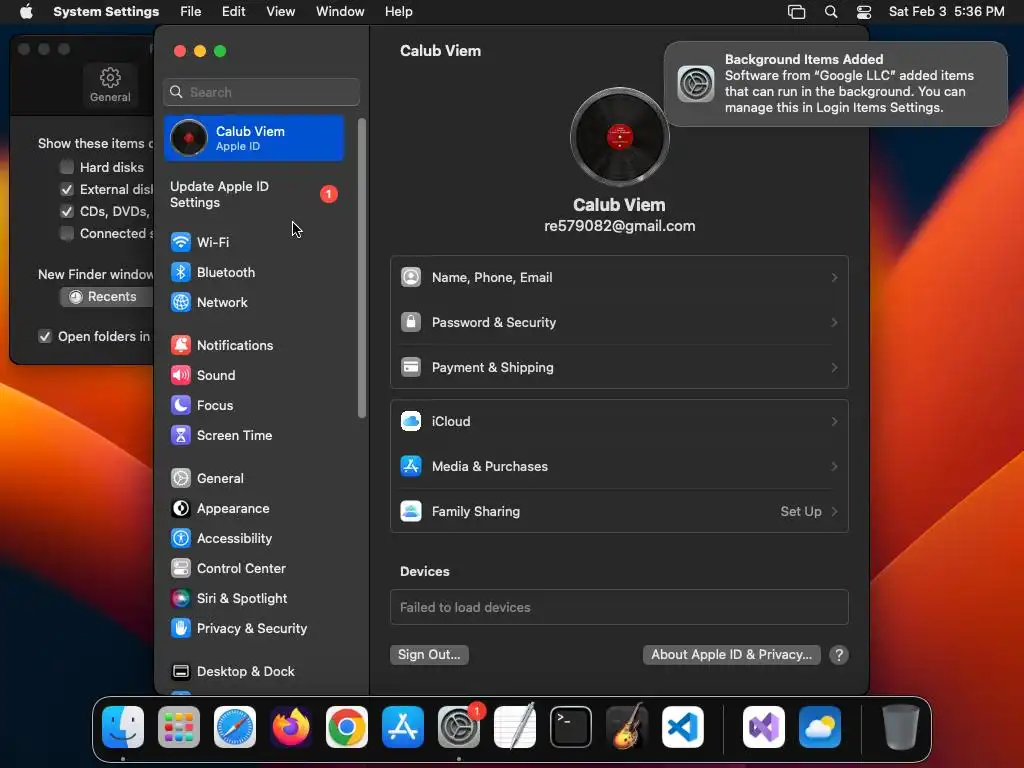Open Payment & Shipping row
The height and width of the screenshot is (768, 1024).
coord(619,368)
